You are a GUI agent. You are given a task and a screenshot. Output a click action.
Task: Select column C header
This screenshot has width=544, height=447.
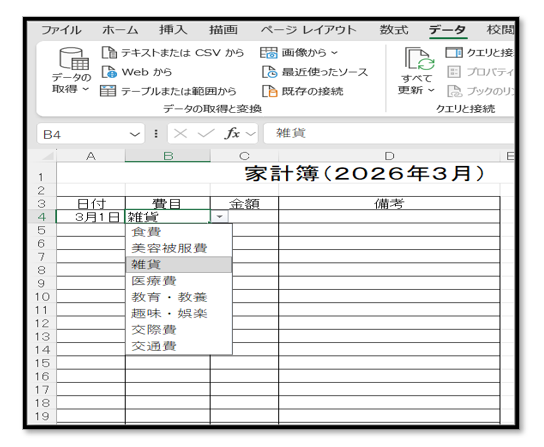(x=244, y=156)
